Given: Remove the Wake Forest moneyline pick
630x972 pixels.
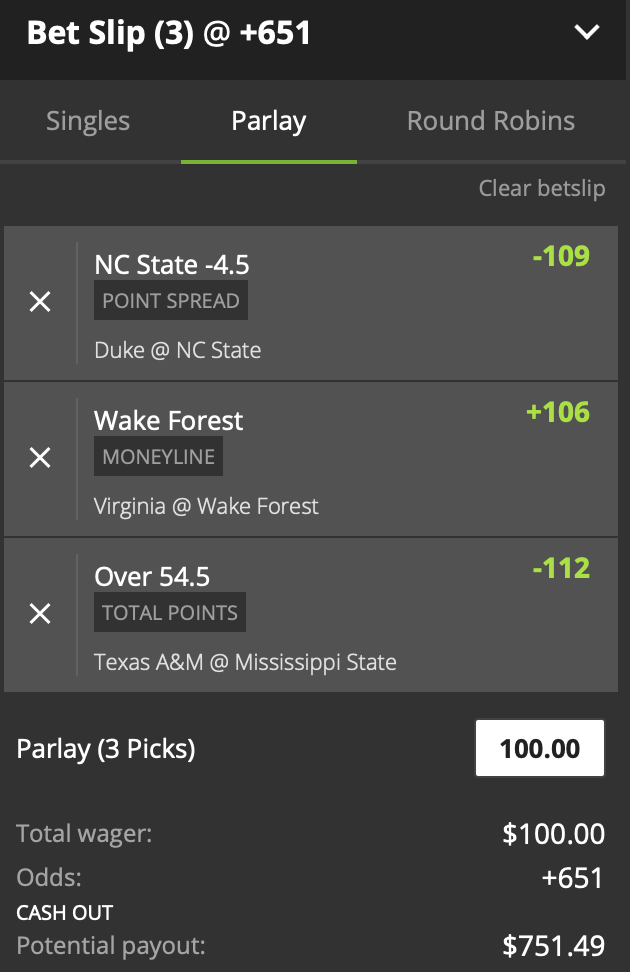Looking at the screenshot, I should click(x=40, y=458).
